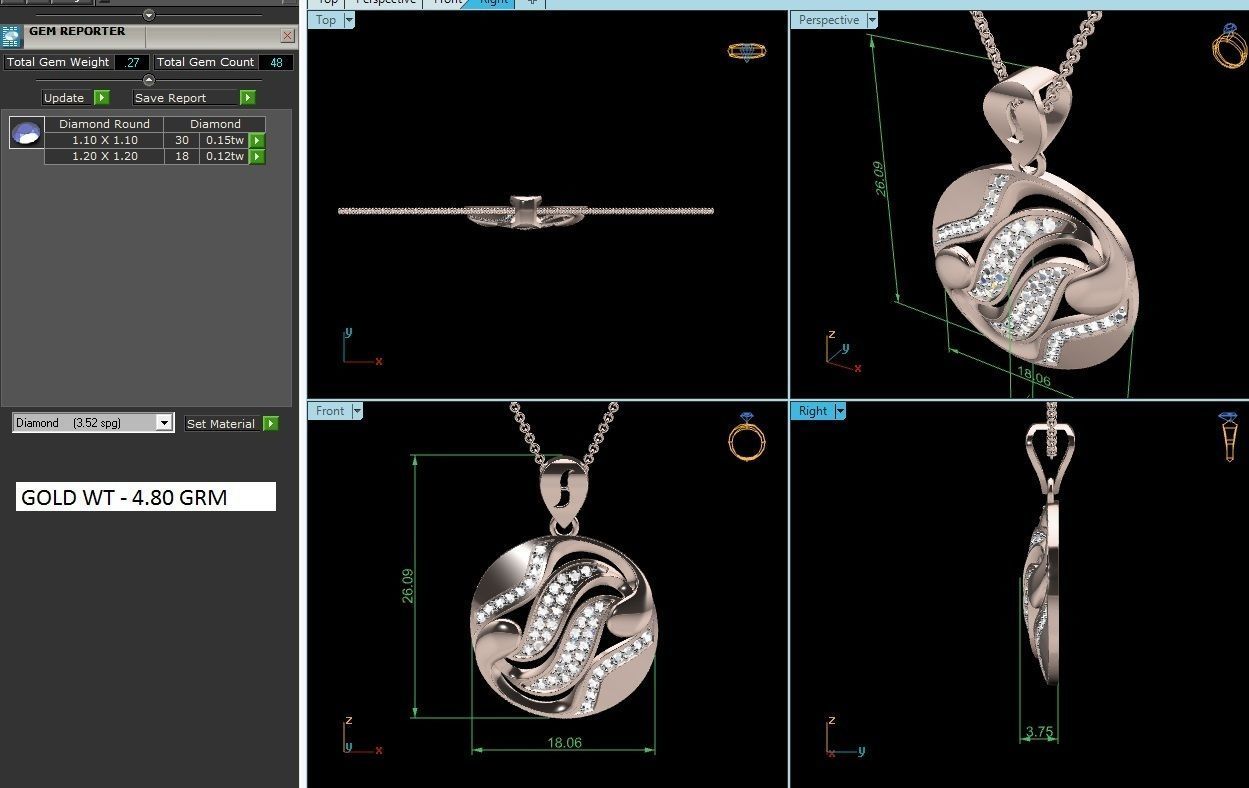Image resolution: width=1249 pixels, height=788 pixels.
Task: Click the green arrow beside Set Material
Action: [x=270, y=424]
